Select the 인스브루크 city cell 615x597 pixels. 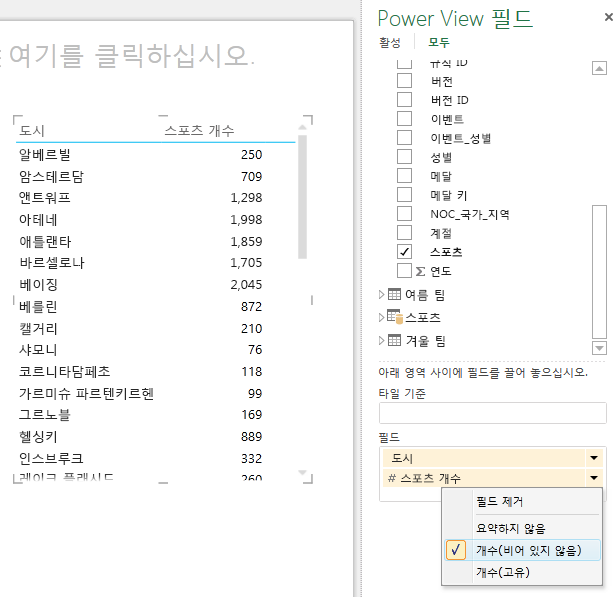51,459
